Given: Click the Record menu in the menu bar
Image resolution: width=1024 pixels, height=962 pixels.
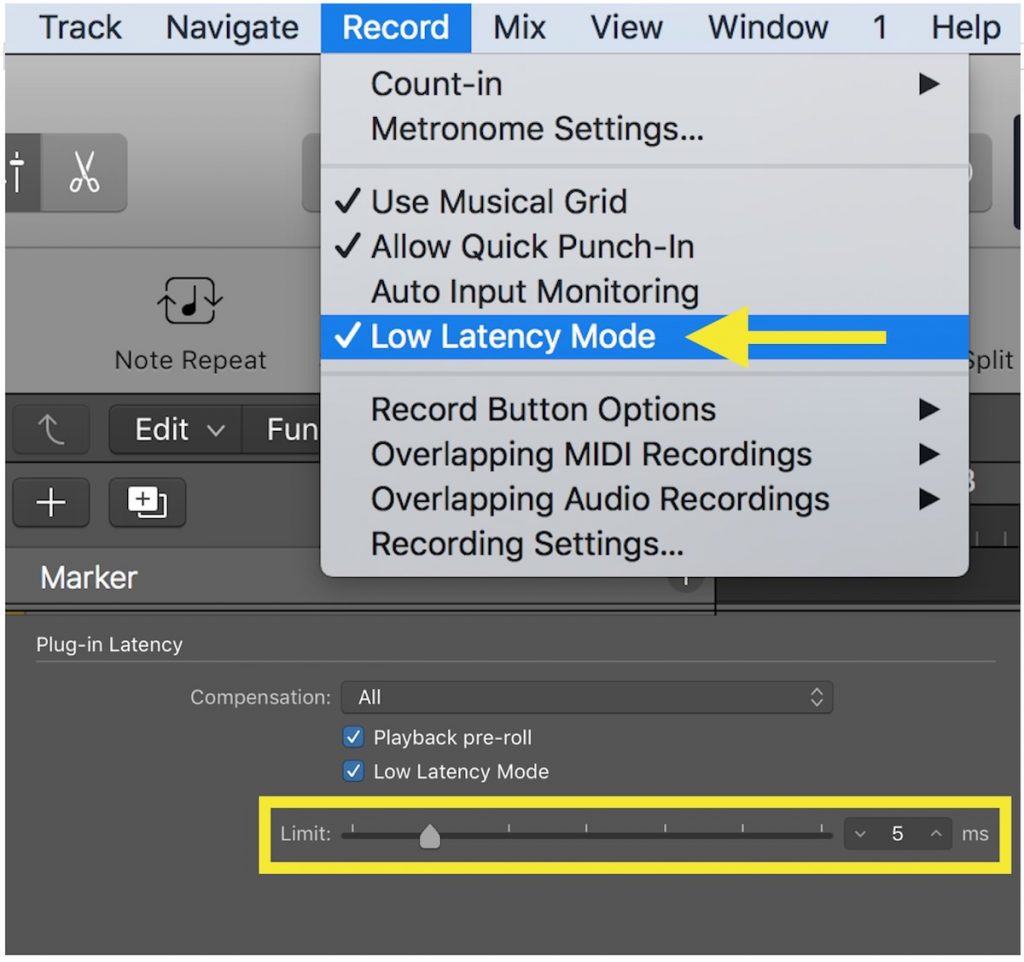Looking at the screenshot, I should [396, 27].
